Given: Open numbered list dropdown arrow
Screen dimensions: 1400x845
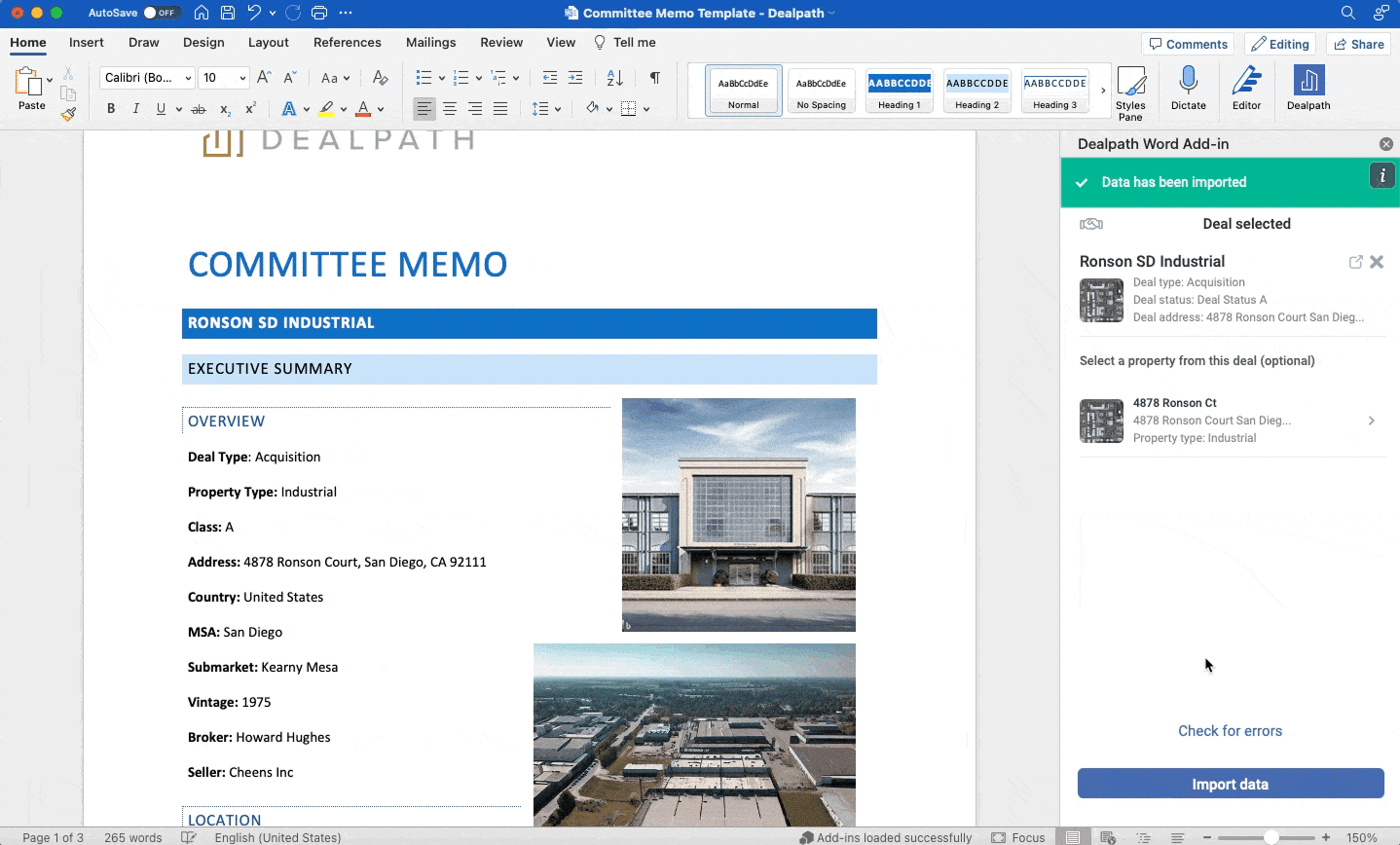Looking at the screenshot, I should tap(479, 78).
